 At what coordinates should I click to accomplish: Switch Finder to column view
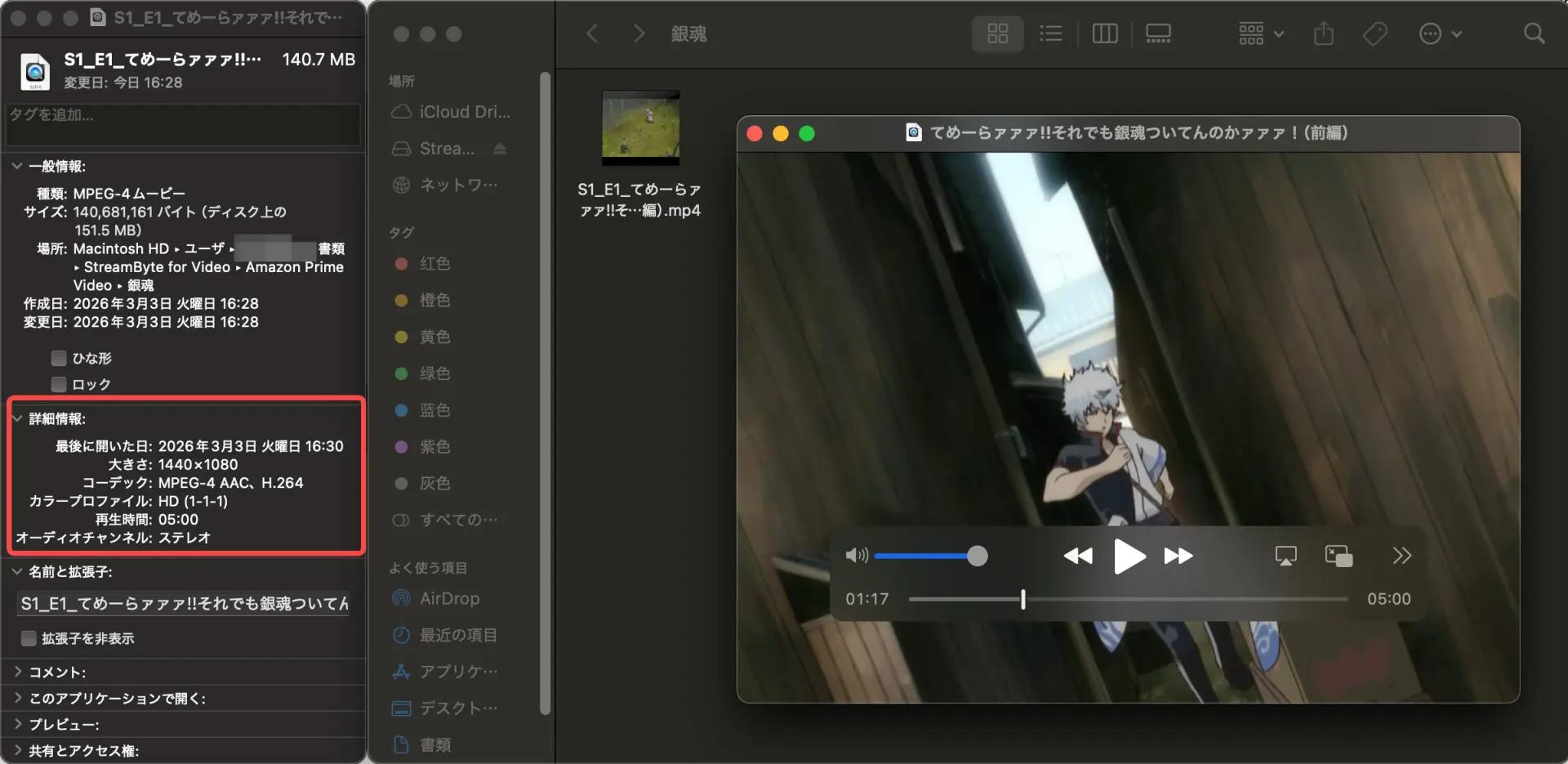1104,34
